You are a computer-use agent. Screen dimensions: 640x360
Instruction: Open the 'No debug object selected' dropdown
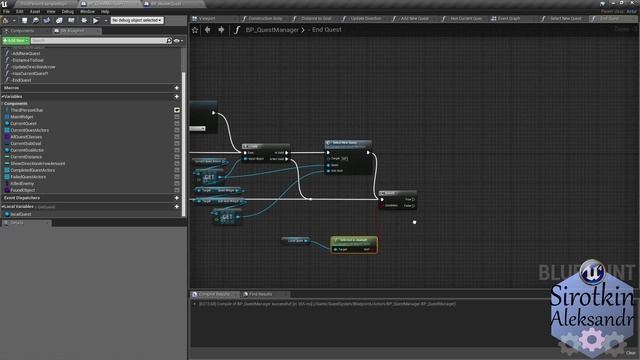[x=137, y=20]
